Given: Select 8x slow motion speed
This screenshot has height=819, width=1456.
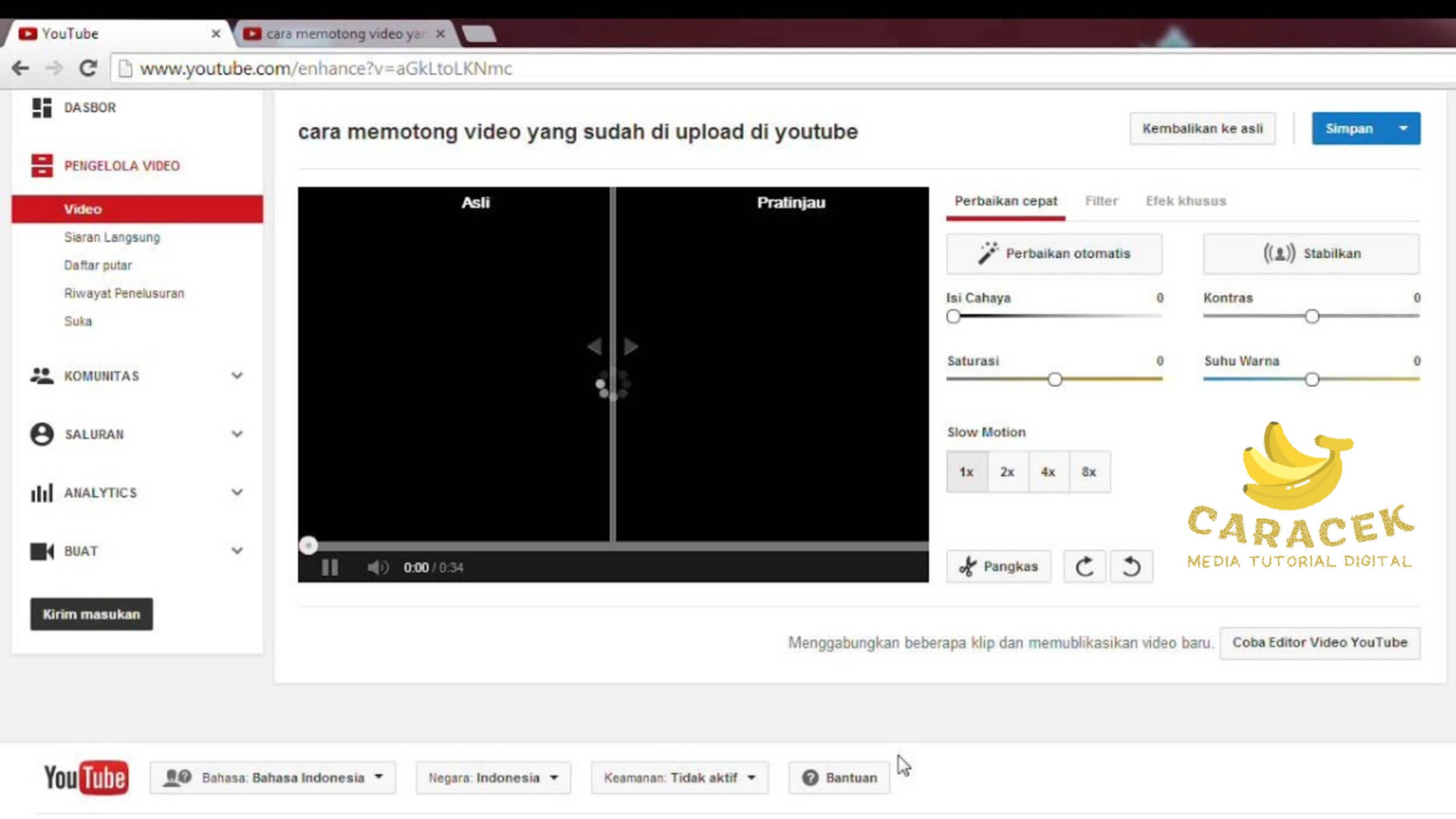Looking at the screenshot, I should (1089, 472).
